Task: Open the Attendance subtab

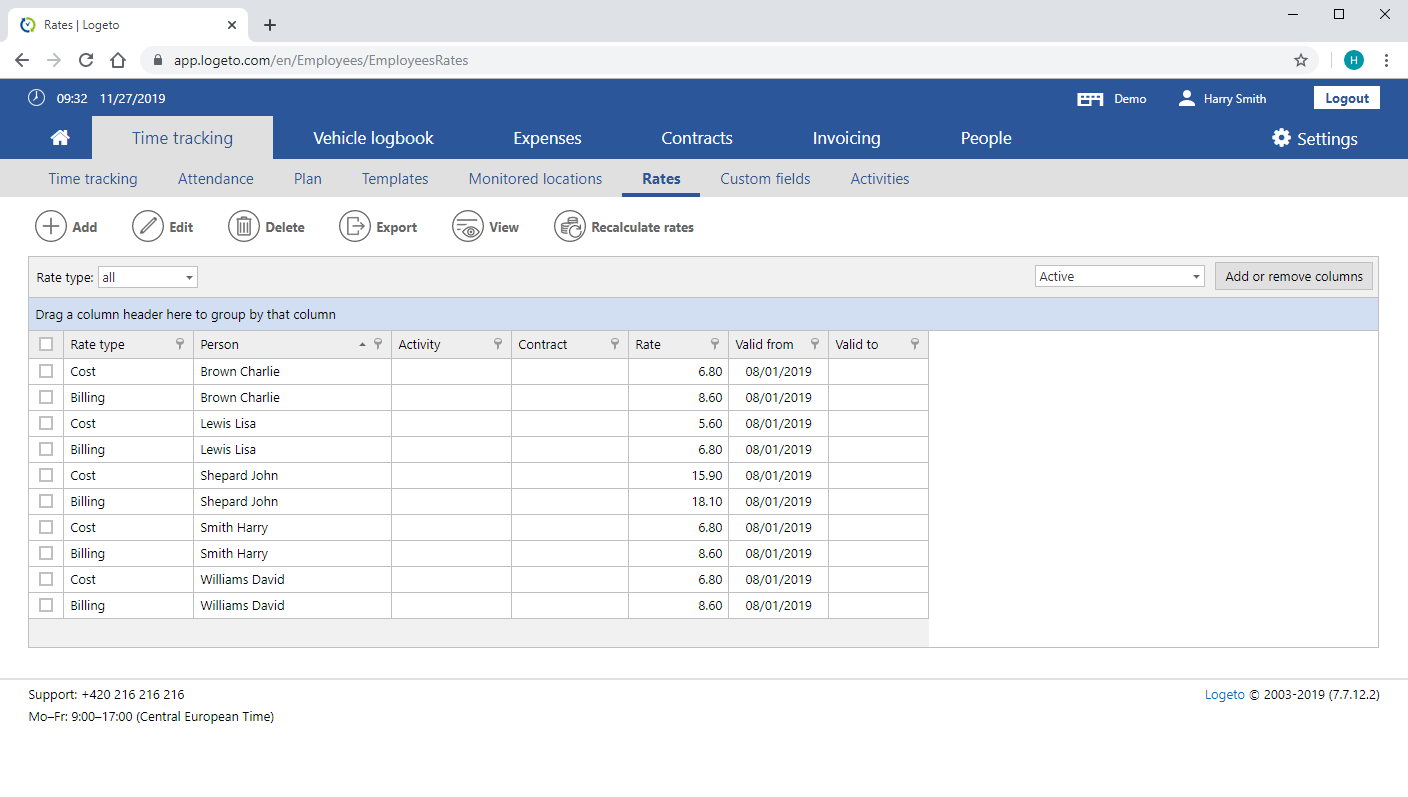Action: tap(216, 179)
